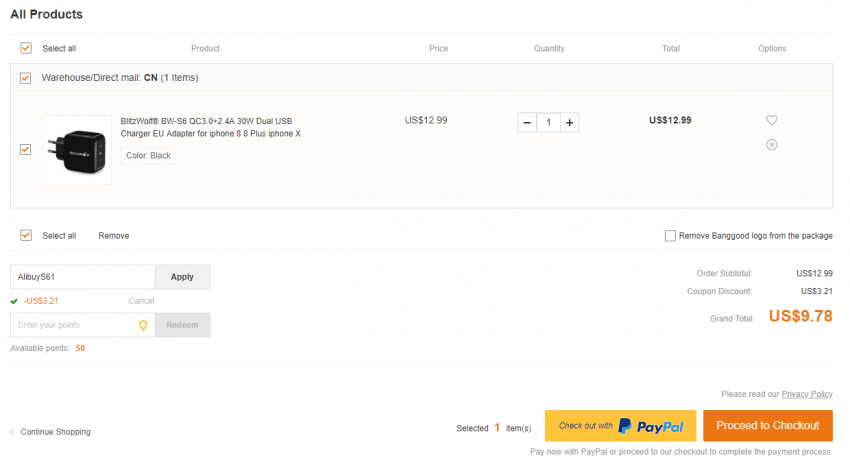This screenshot has width=850, height=469.
Task: Open the BlitzWolf charger product thumbnail
Action: tap(77, 150)
